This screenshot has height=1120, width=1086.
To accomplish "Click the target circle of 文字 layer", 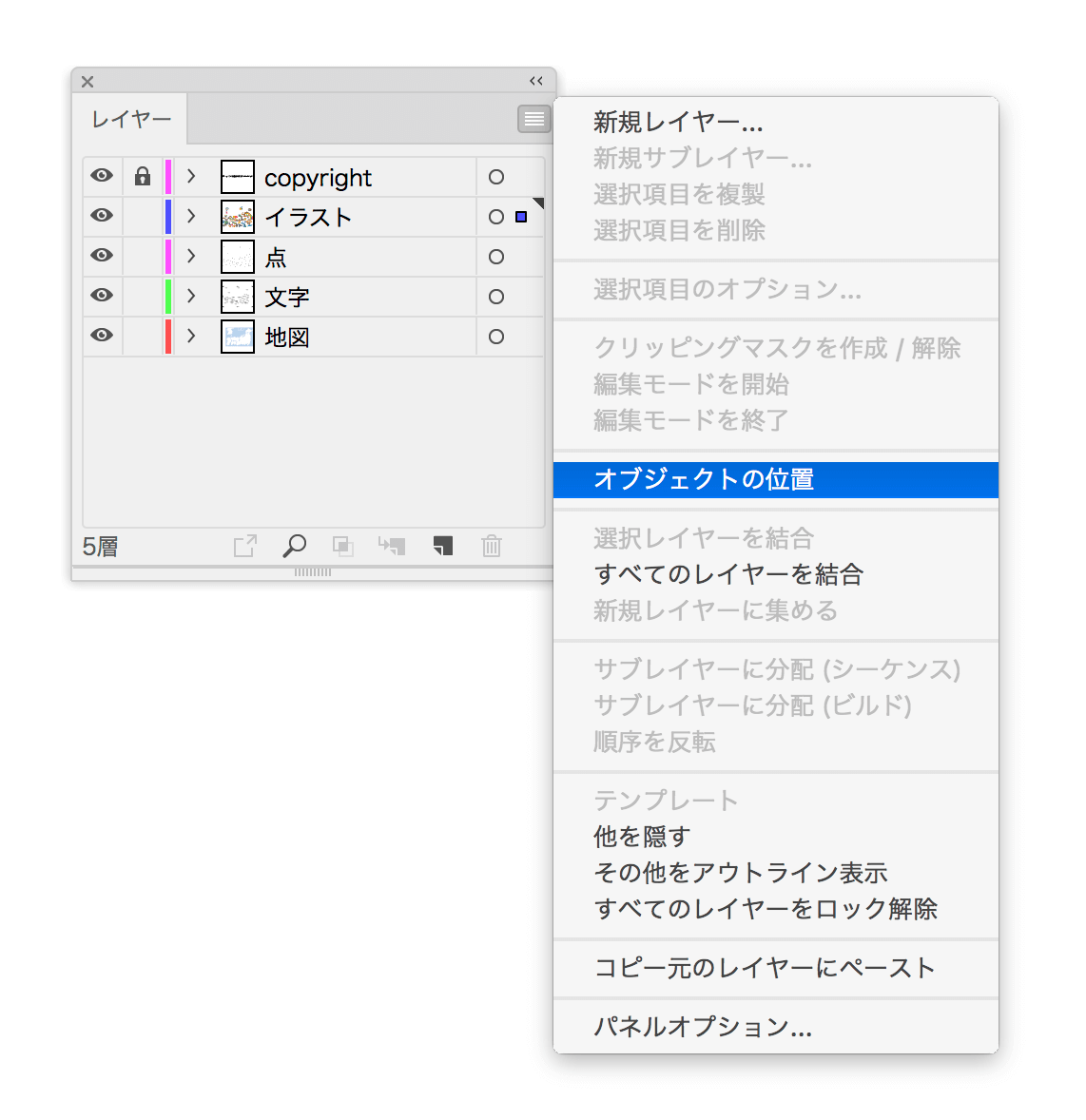I will [495, 297].
